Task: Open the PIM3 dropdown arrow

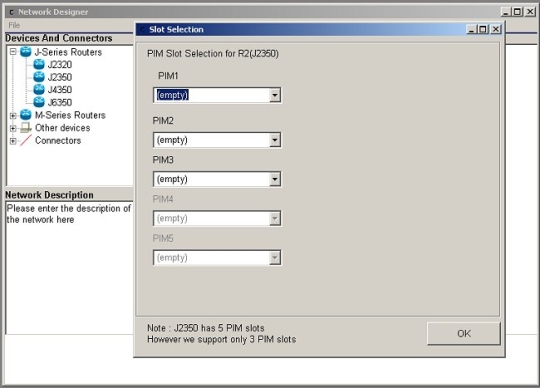Action: click(274, 179)
